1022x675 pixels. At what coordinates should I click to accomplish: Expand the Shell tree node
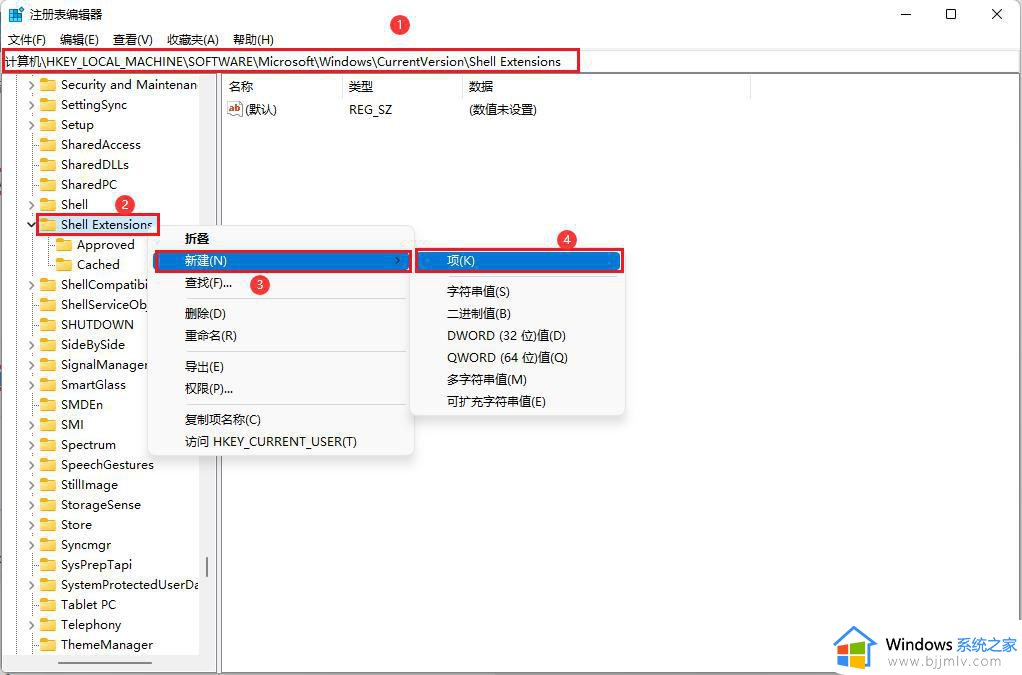[31, 205]
